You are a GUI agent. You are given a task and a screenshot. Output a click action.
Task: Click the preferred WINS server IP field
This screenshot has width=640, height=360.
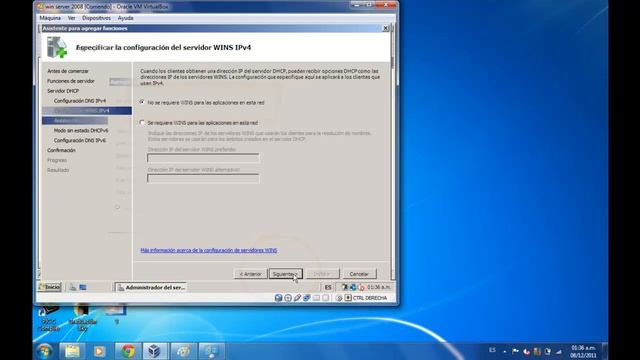[203, 158]
